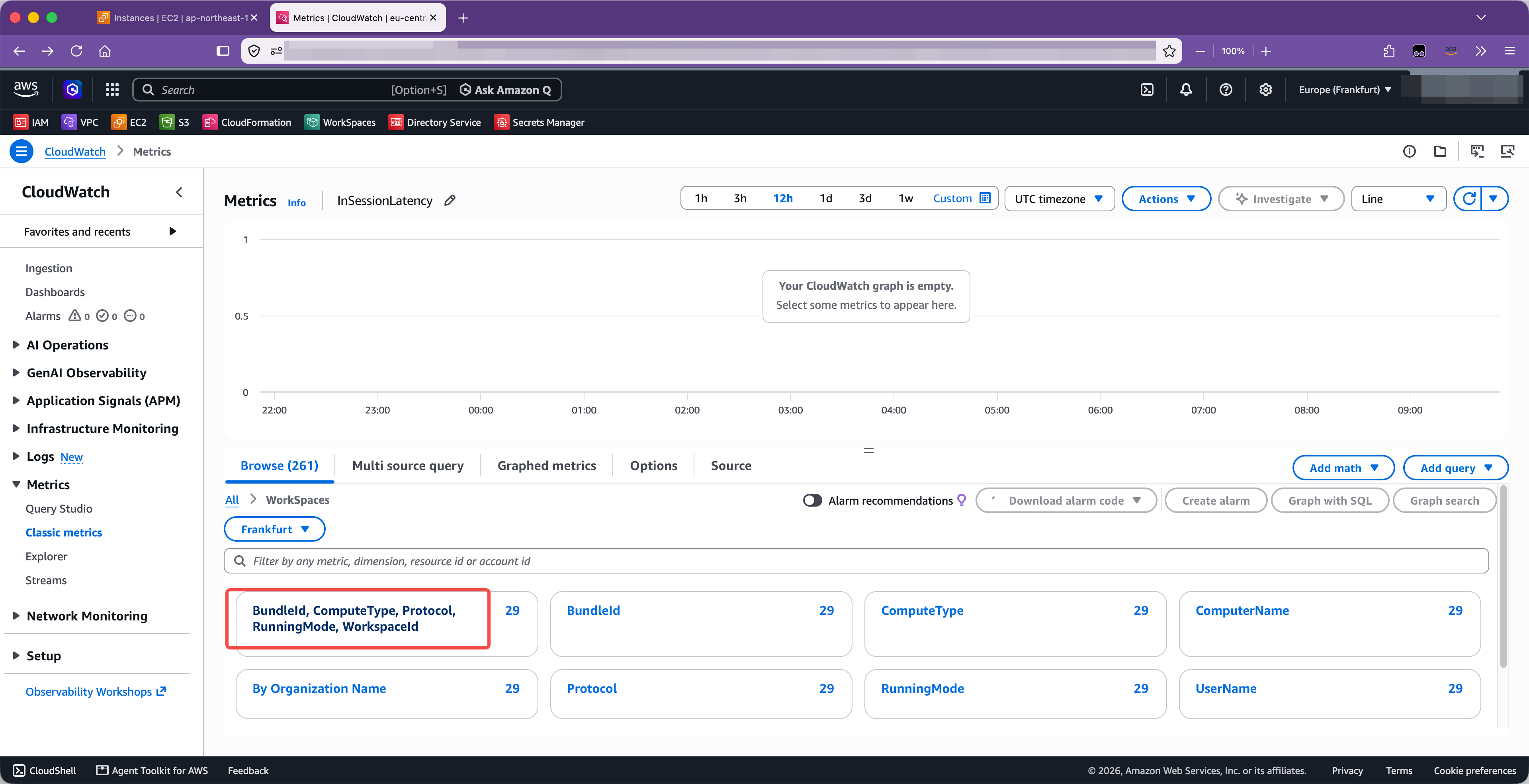
Task: Open the WorkSpaces shortcut in favorites bar
Action: click(340, 122)
